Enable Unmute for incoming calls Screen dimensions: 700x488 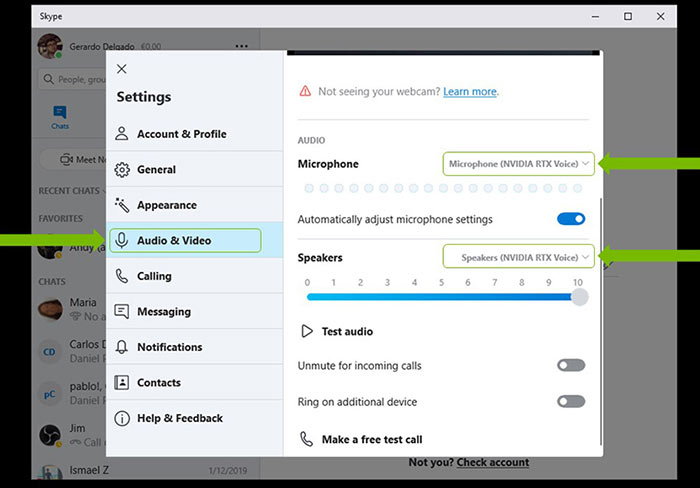coord(571,365)
